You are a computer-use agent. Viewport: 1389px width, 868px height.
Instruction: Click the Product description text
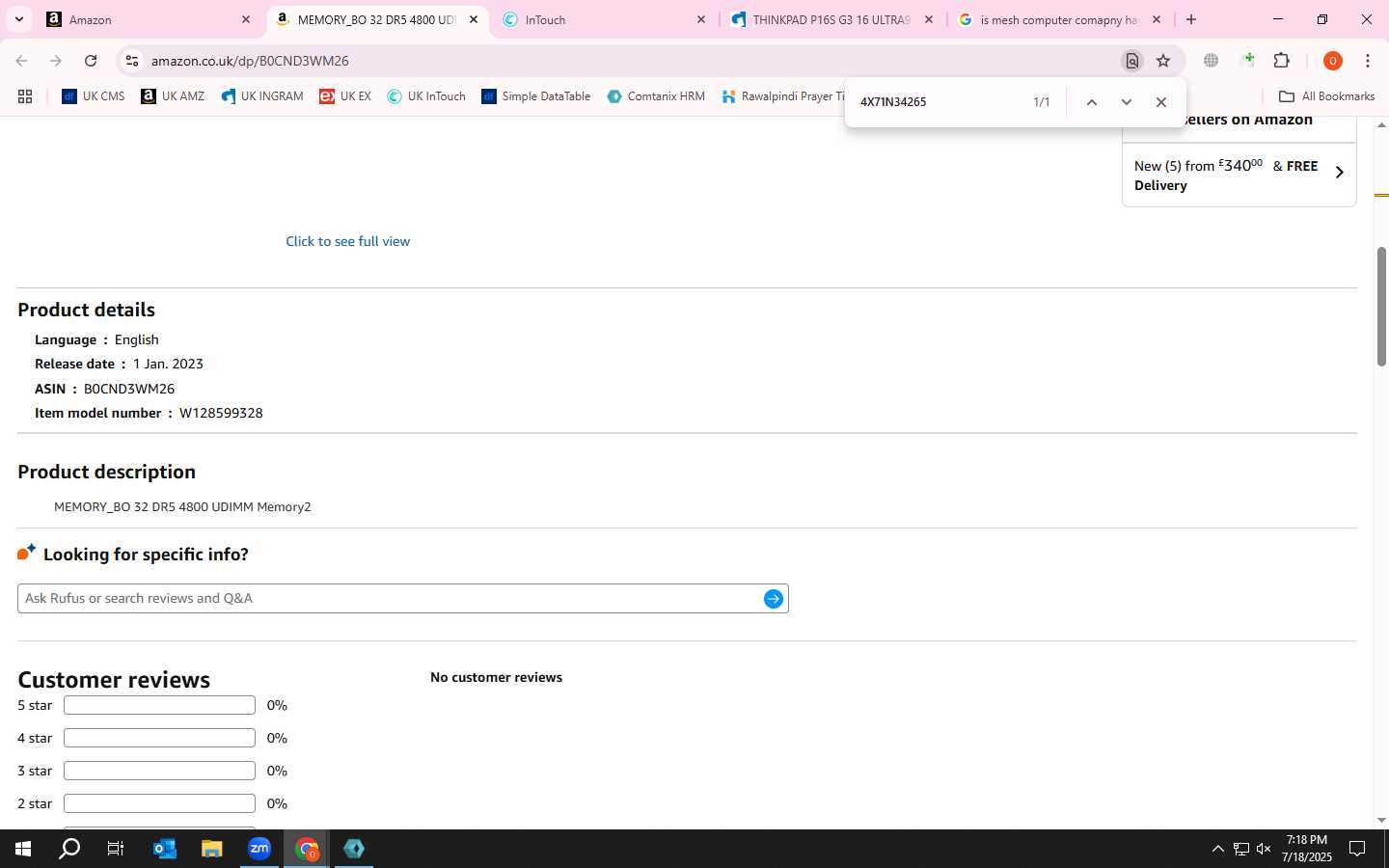[x=182, y=507]
